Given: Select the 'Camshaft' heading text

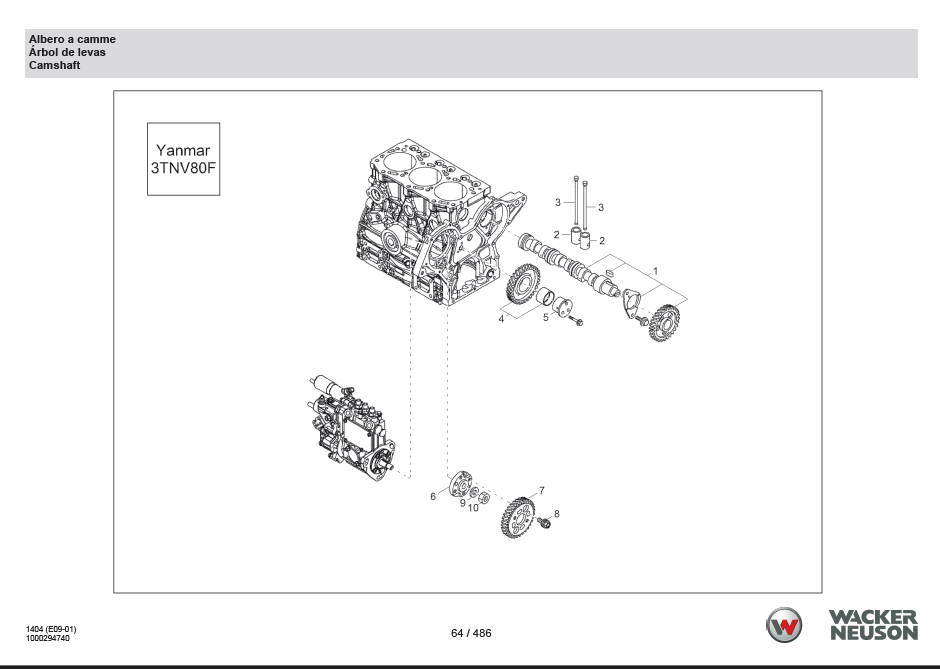Looking at the screenshot, I should click(54, 65).
